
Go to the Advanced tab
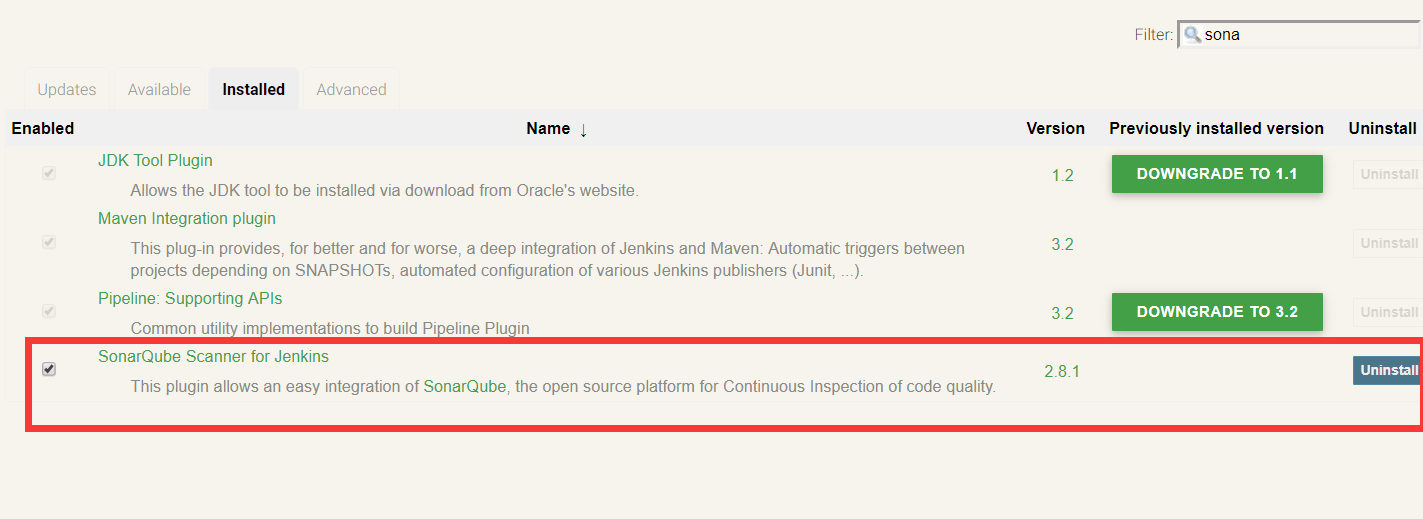[x=351, y=90]
